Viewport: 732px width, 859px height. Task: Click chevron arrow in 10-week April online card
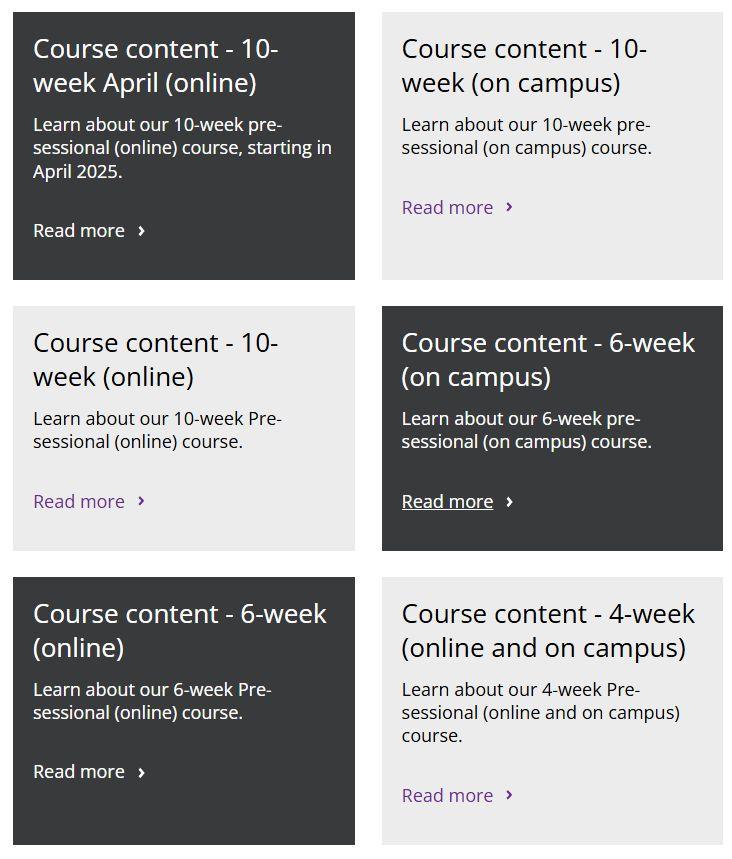click(141, 231)
